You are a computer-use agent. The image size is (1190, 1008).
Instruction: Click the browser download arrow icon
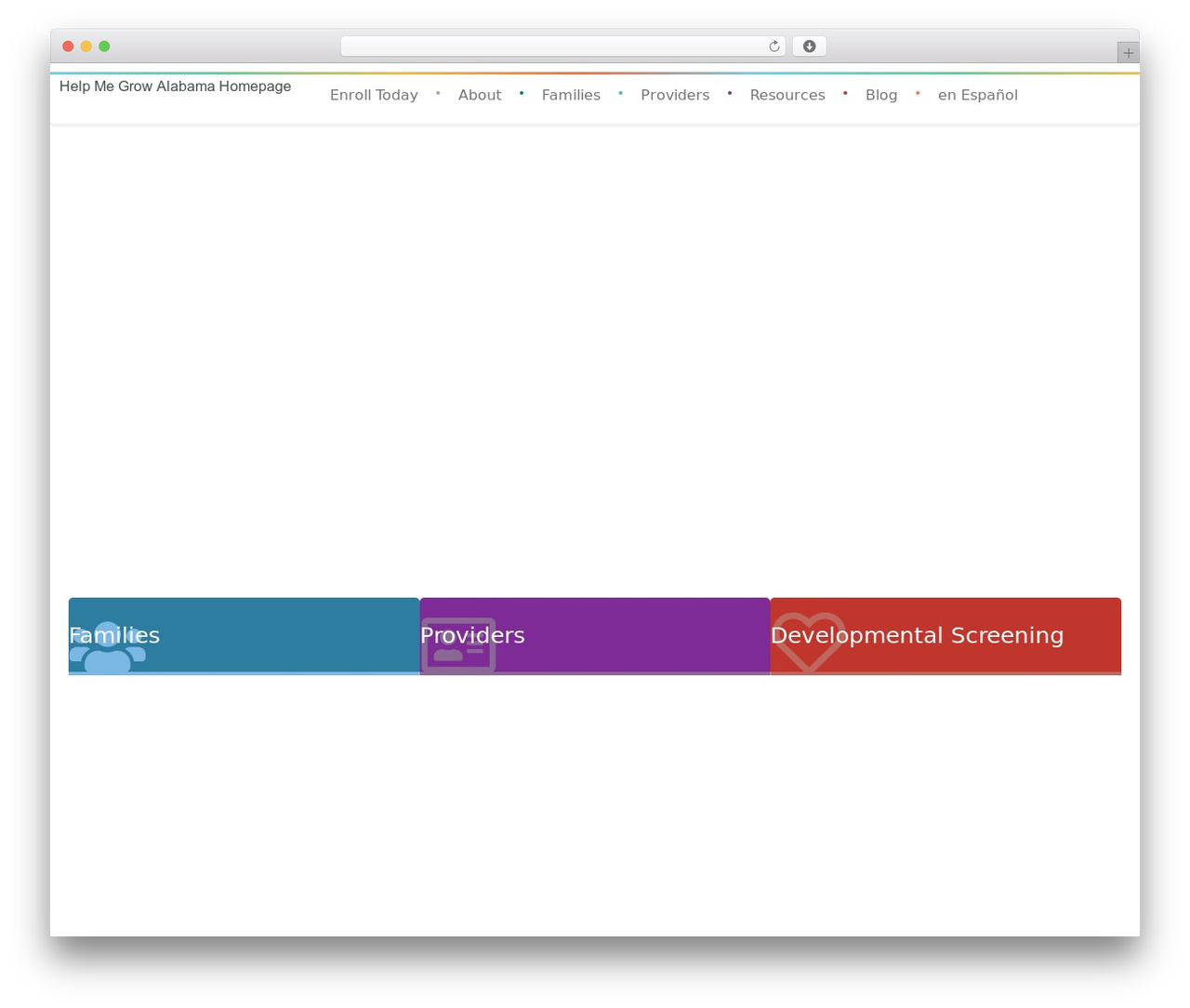[x=809, y=46]
